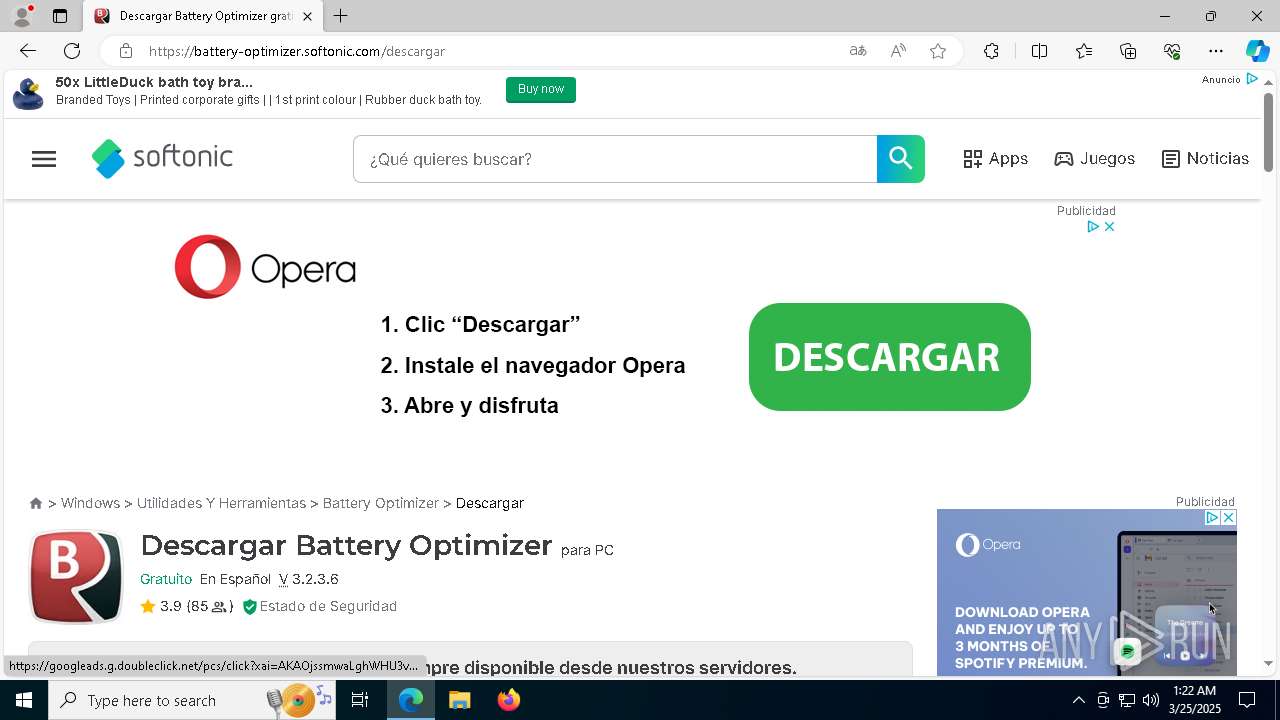Go back to previous page
This screenshot has width=1280, height=720.
click(x=28, y=51)
